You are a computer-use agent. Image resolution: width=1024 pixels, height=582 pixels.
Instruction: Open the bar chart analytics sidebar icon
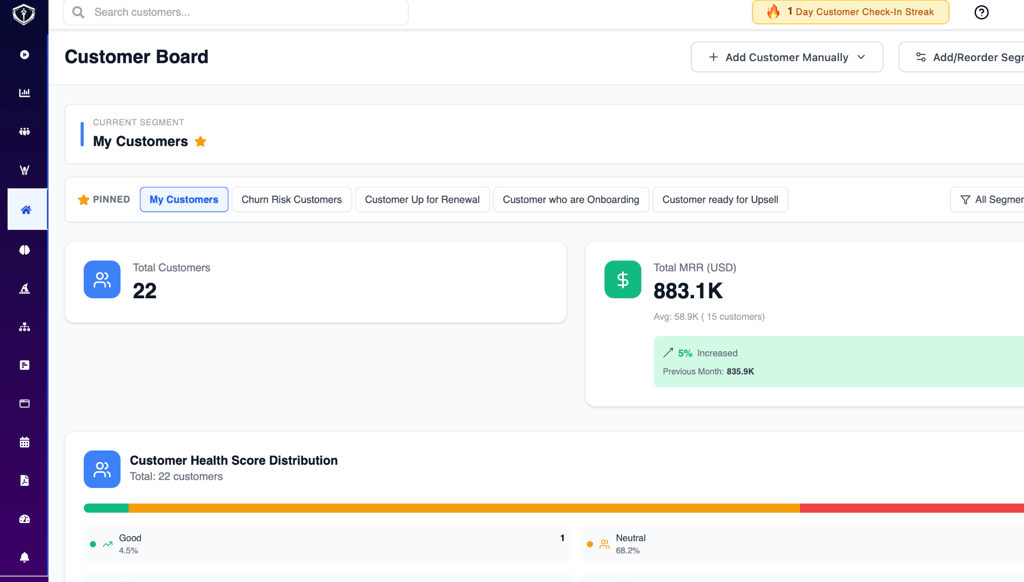tap(24, 93)
